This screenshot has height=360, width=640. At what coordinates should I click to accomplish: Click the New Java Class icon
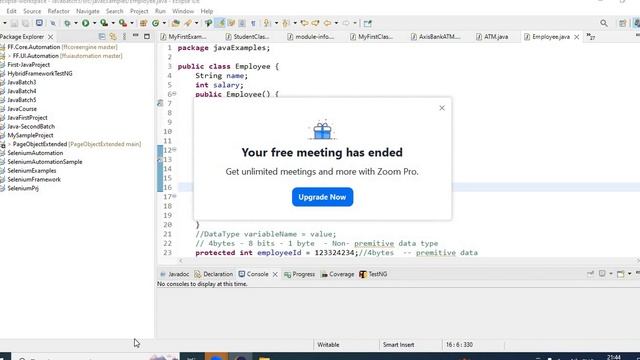(156, 23)
